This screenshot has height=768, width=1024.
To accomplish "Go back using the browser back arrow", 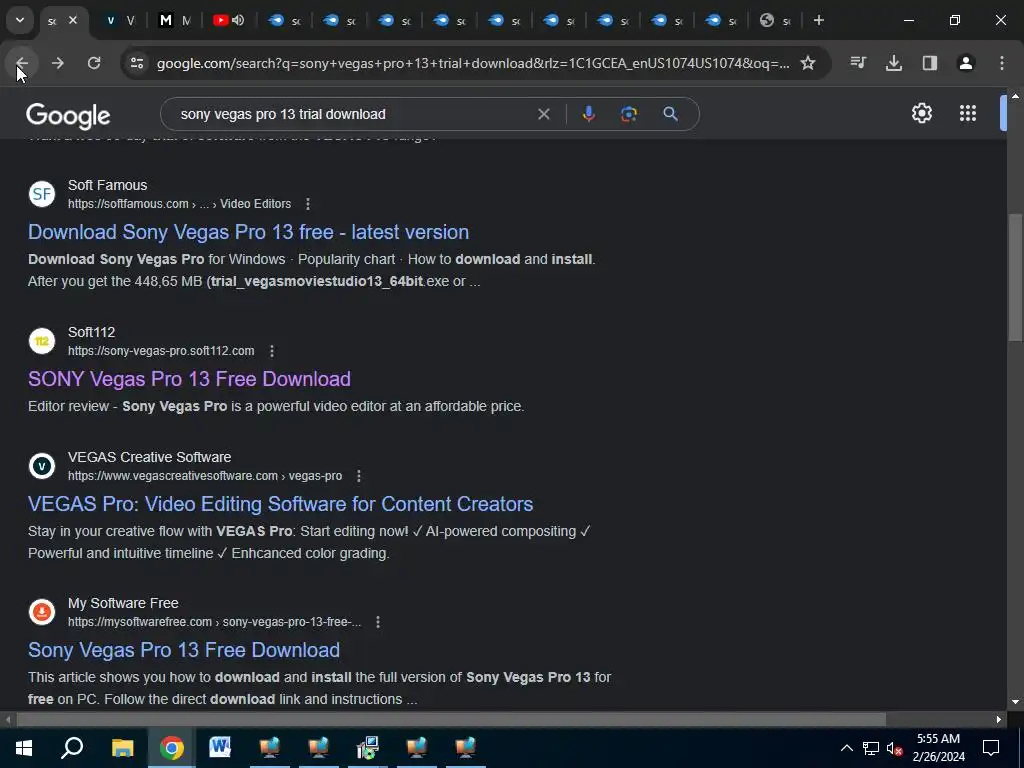I will [22, 63].
